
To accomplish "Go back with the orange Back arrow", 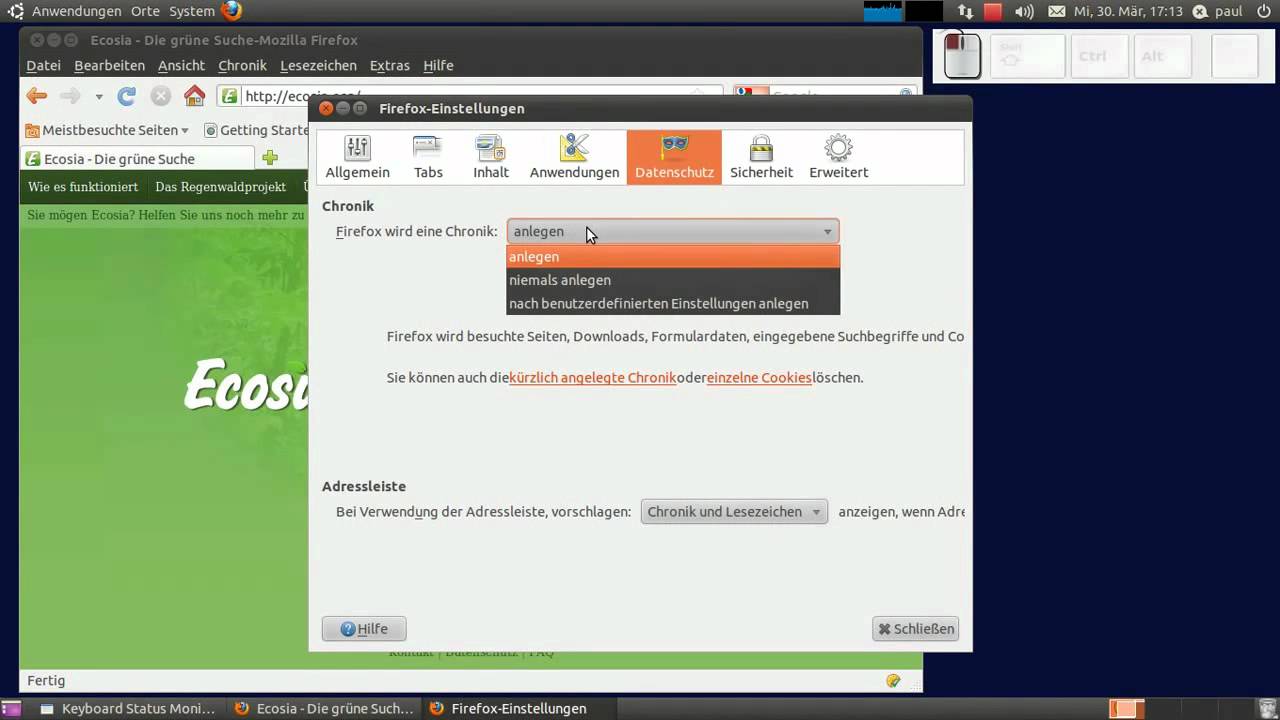I will pos(37,96).
